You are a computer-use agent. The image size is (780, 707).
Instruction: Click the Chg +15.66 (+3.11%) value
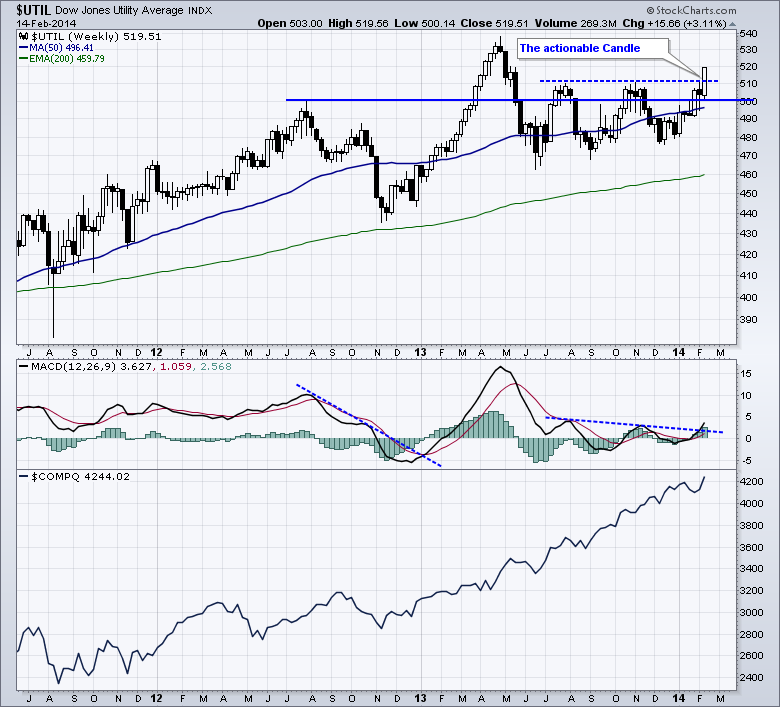click(674, 23)
